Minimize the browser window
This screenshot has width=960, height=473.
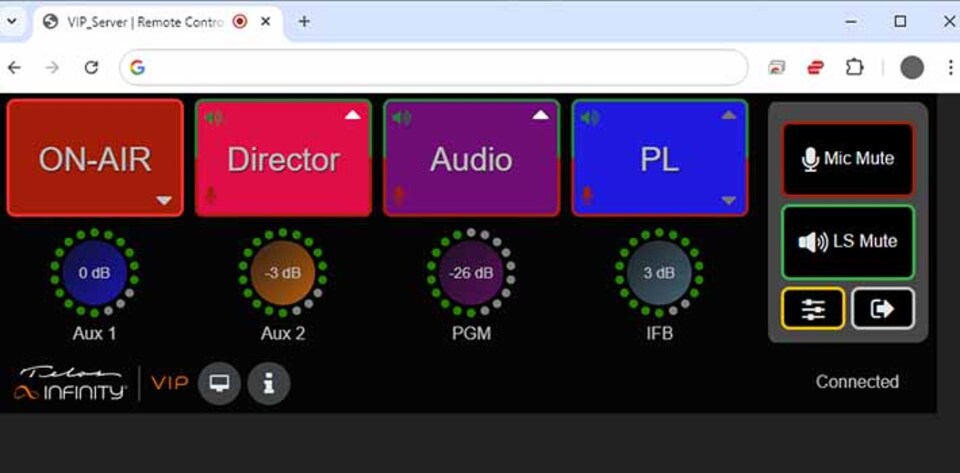click(x=851, y=21)
